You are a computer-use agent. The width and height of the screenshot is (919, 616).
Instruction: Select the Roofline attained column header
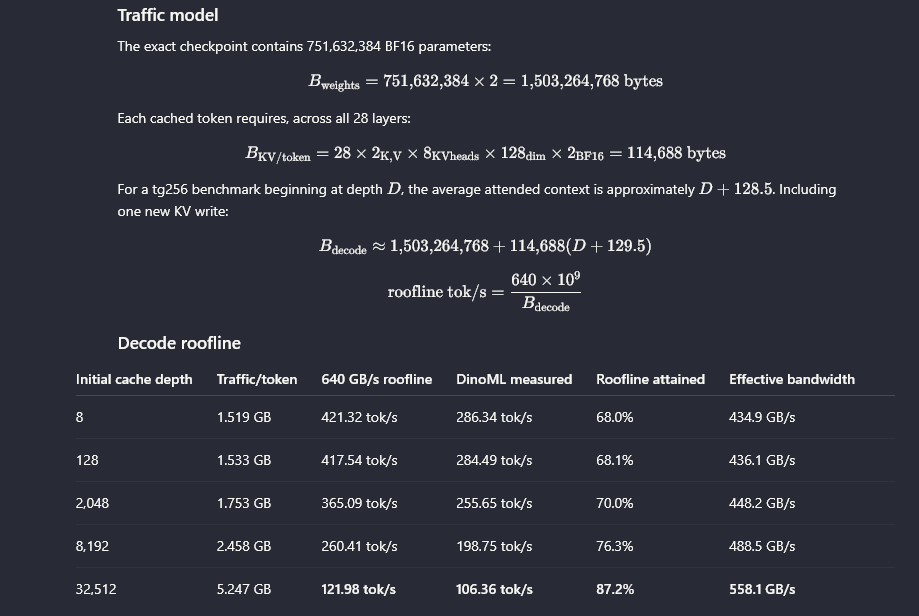650,379
